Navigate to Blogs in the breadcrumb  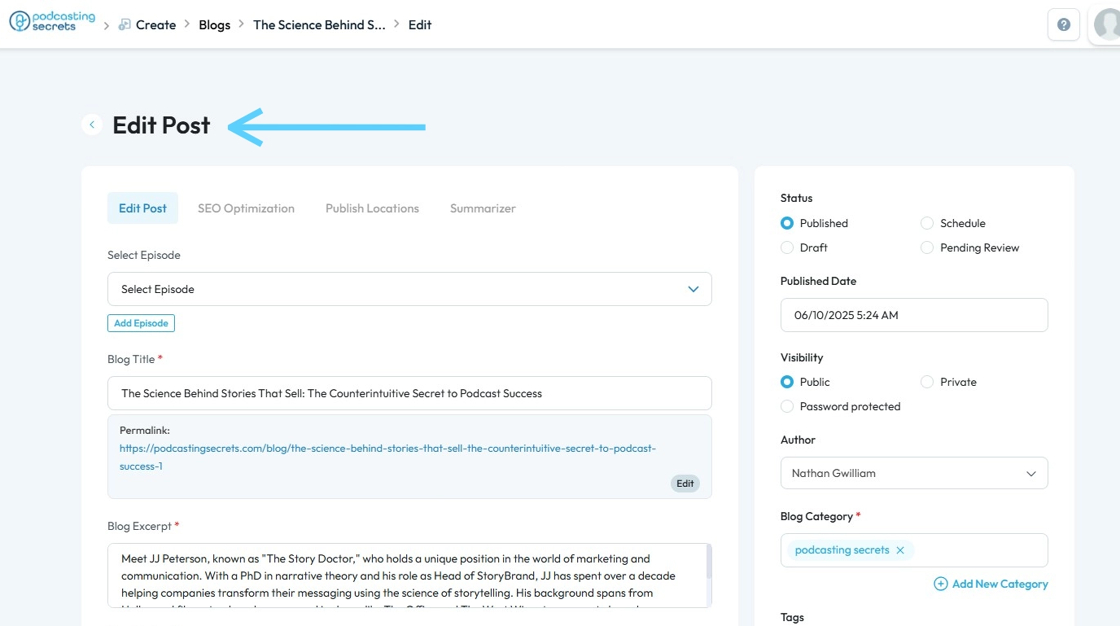(x=214, y=24)
